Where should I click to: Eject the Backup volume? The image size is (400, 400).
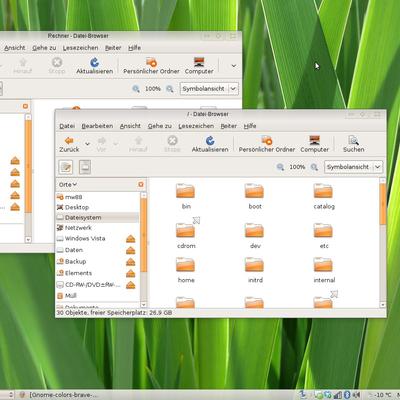[x=131, y=262]
